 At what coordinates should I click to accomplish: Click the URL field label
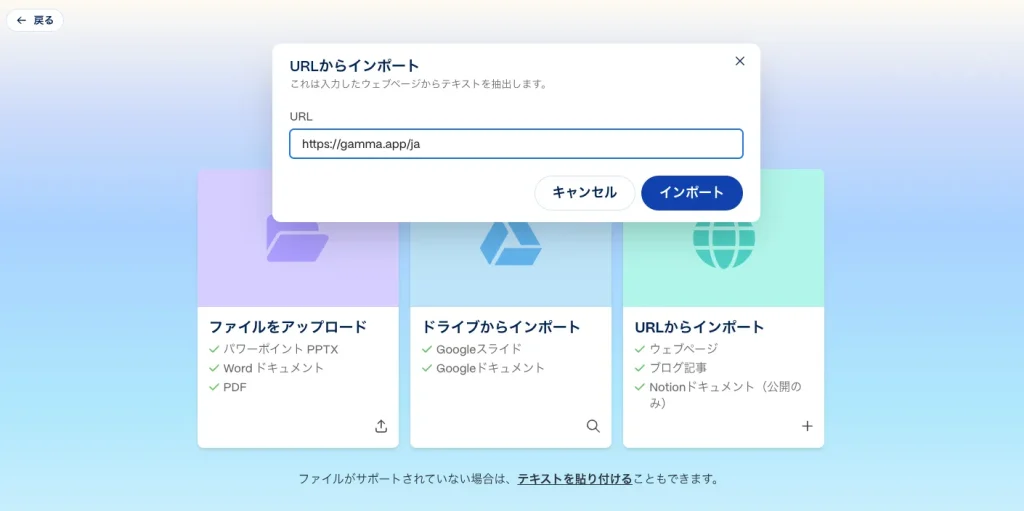[301, 117]
